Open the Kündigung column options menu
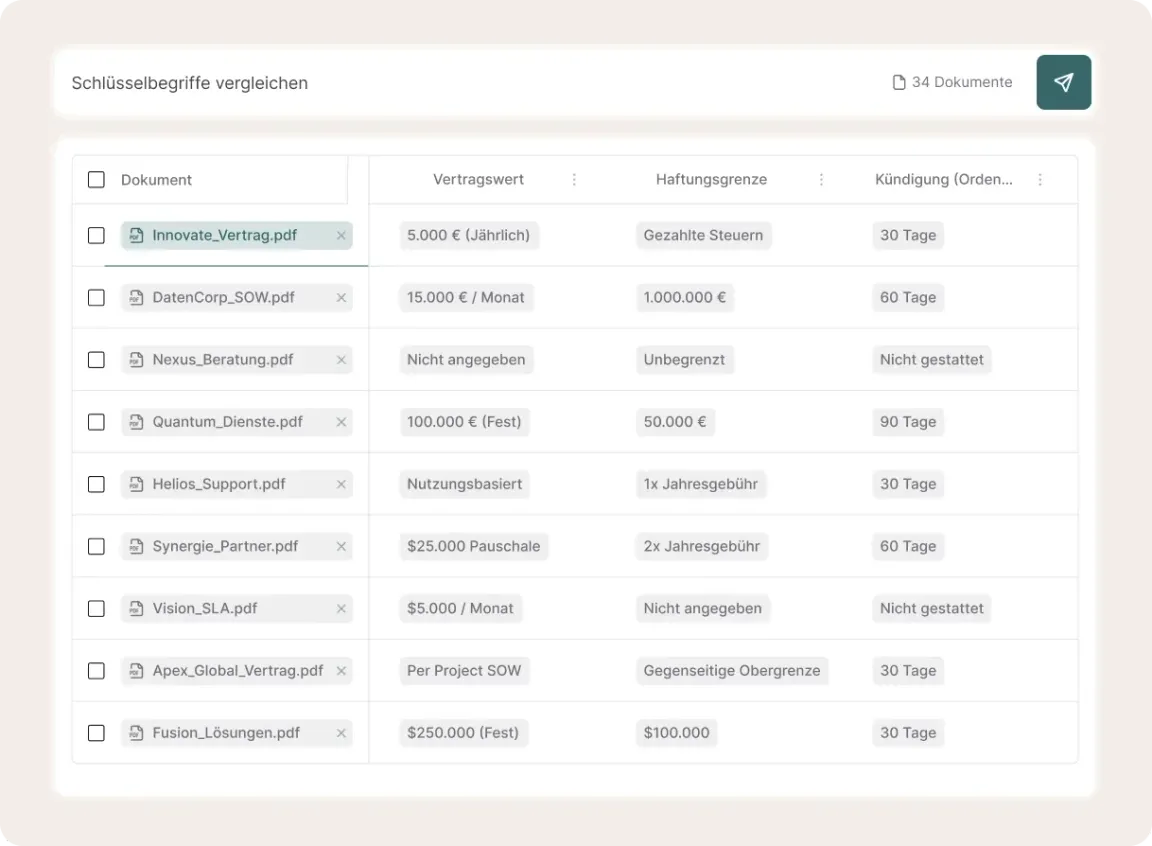Image resolution: width=1152 pixels, height=846 pixels. (1040, 180)
